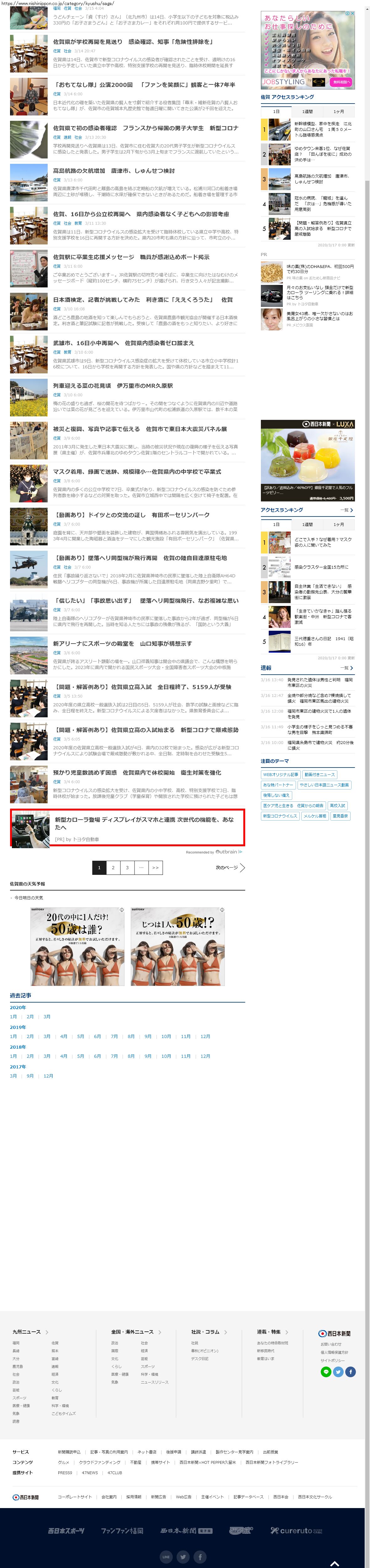This screenshot has width=370, height=1568.
Task: Click the 新型コロナウイルス theme tag
Action: [x=280, y=816]
